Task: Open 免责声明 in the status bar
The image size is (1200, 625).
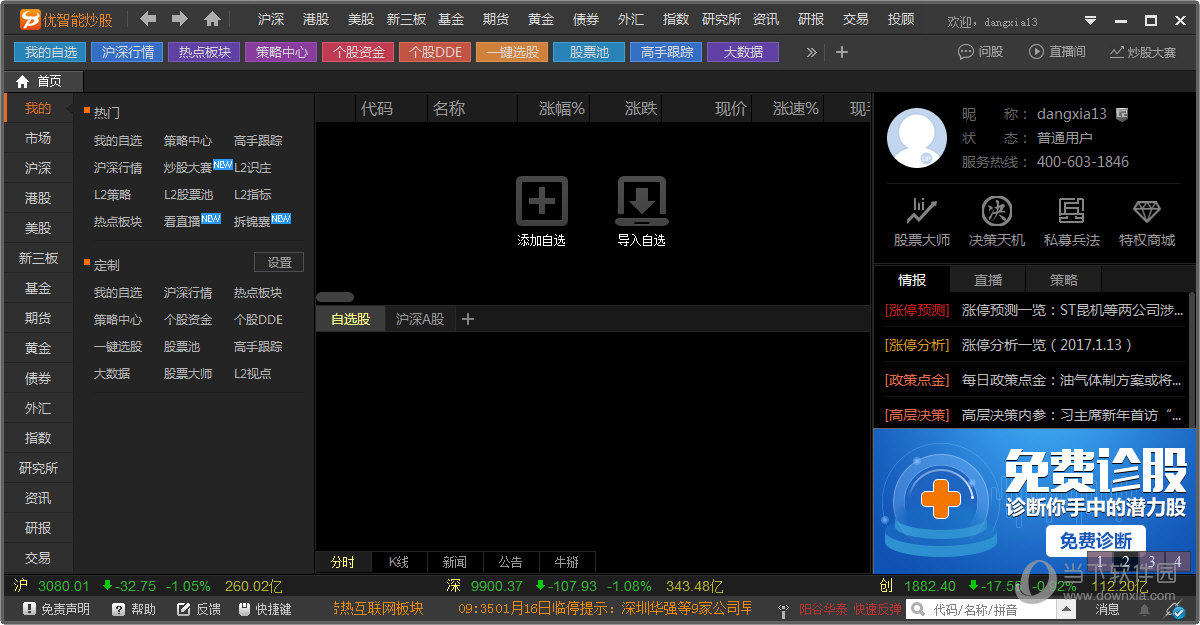Action: pos(56,609)
